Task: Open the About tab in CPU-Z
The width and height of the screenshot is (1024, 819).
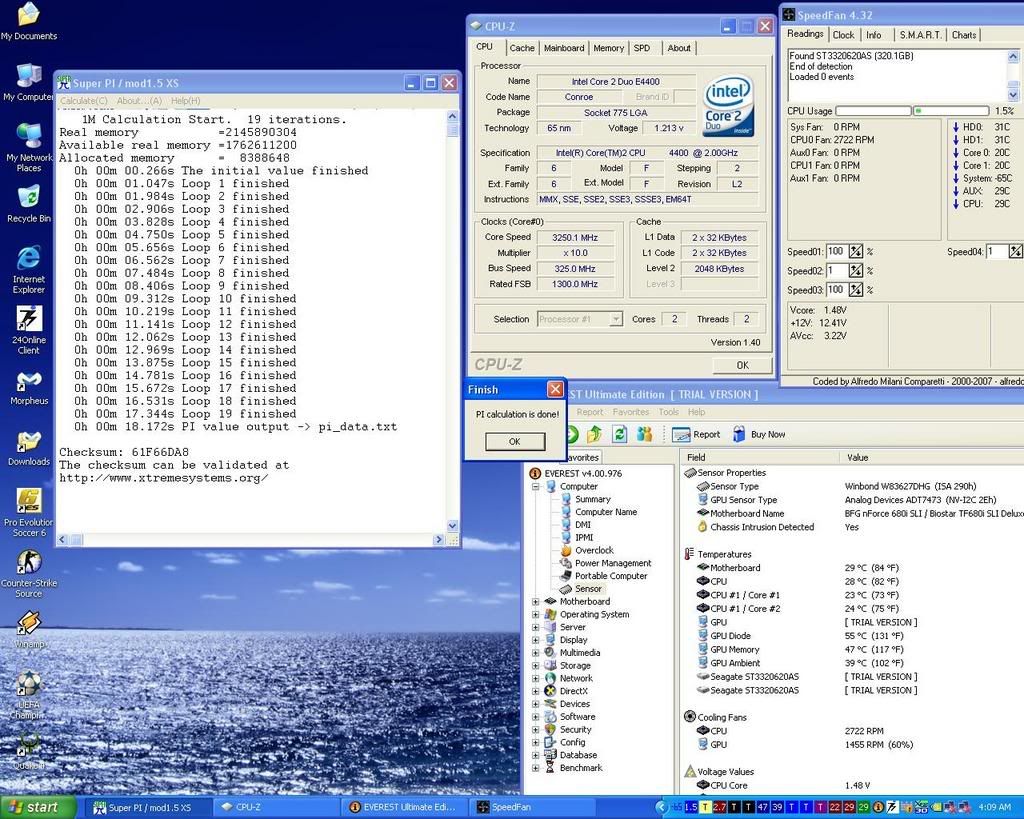Action: (x=679, y=48)
